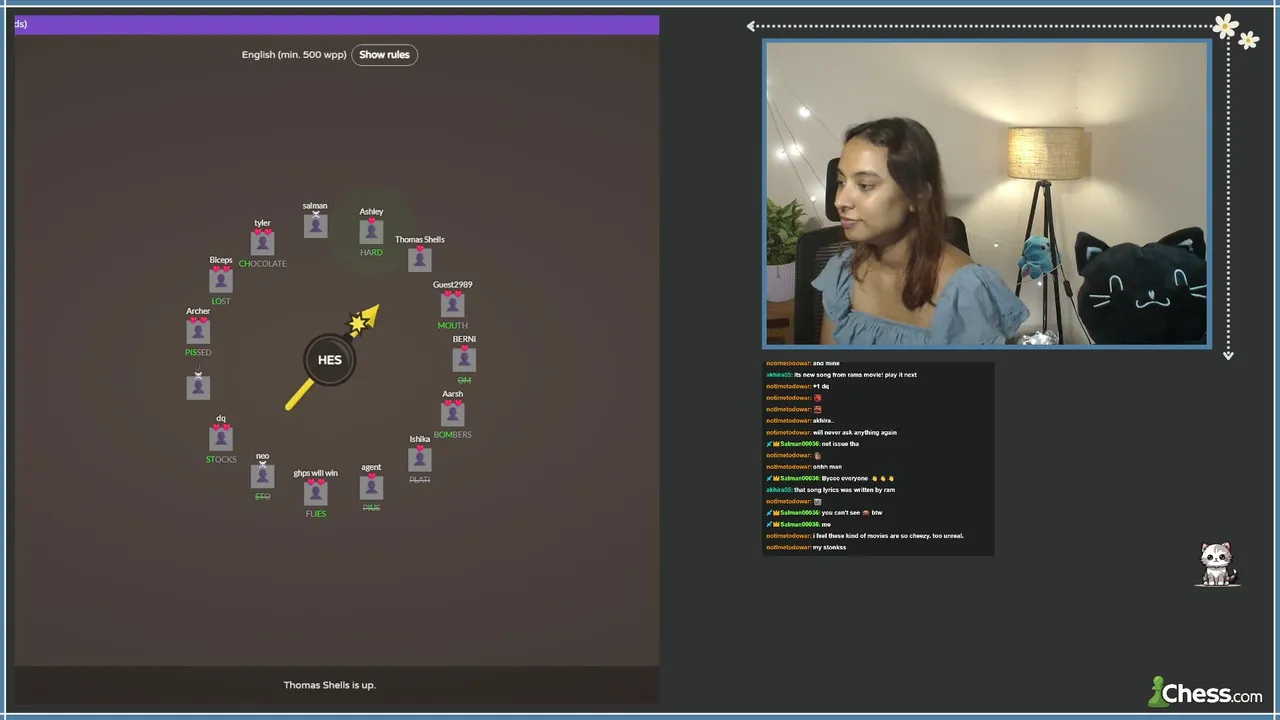Image resolution: width=1280 pixels, height=720 pixels.
Task: Select Biceps' player avatar
Action: pos(221,280)
